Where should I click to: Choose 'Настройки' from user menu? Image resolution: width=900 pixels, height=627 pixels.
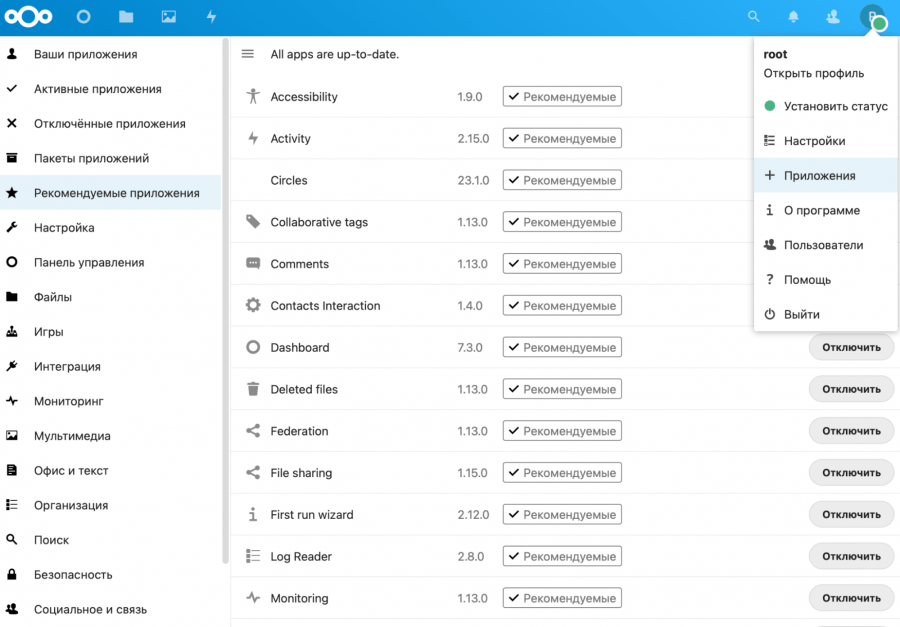tap(814, 141)
